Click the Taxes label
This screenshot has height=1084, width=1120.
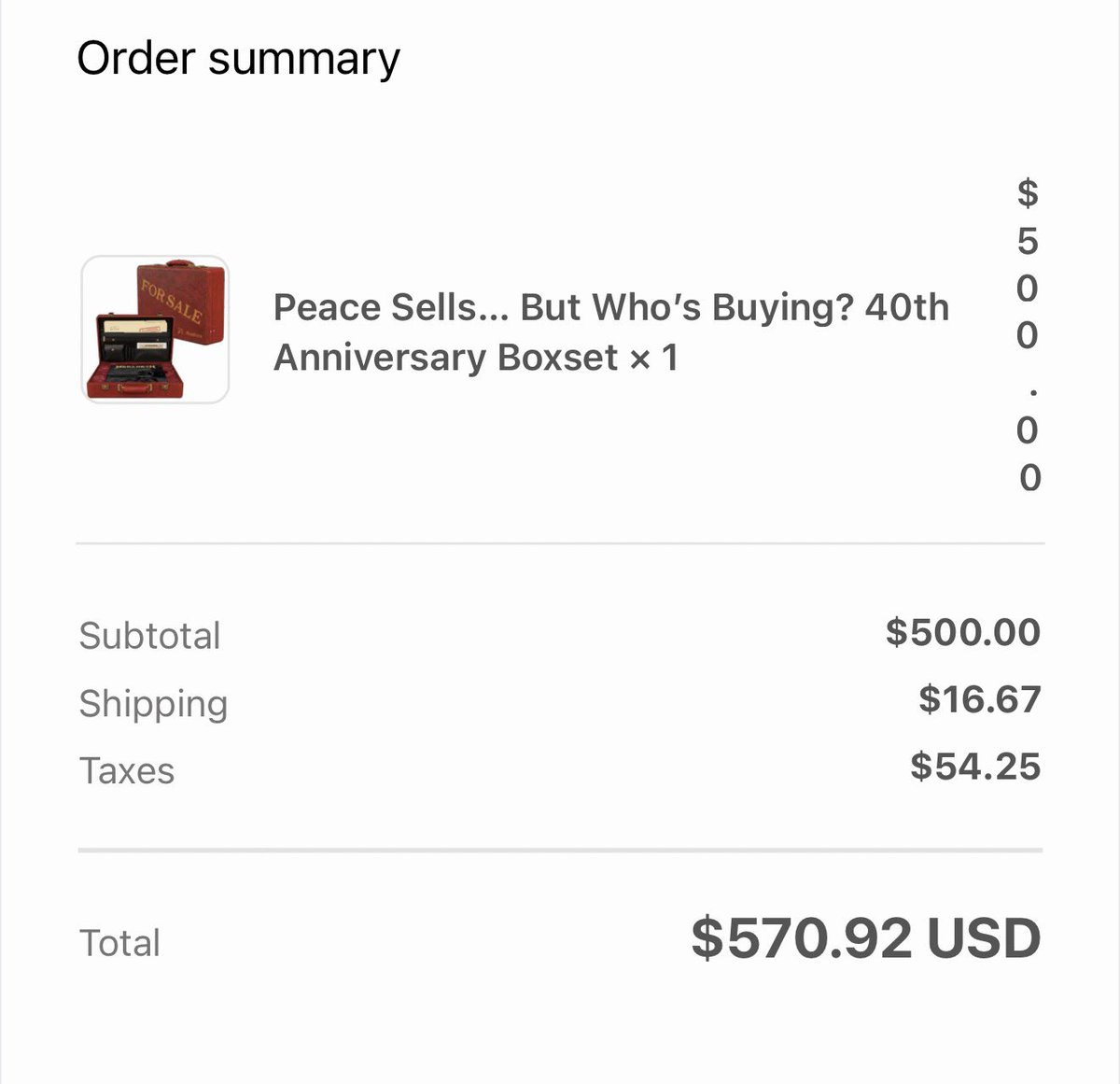pos(127,771)
